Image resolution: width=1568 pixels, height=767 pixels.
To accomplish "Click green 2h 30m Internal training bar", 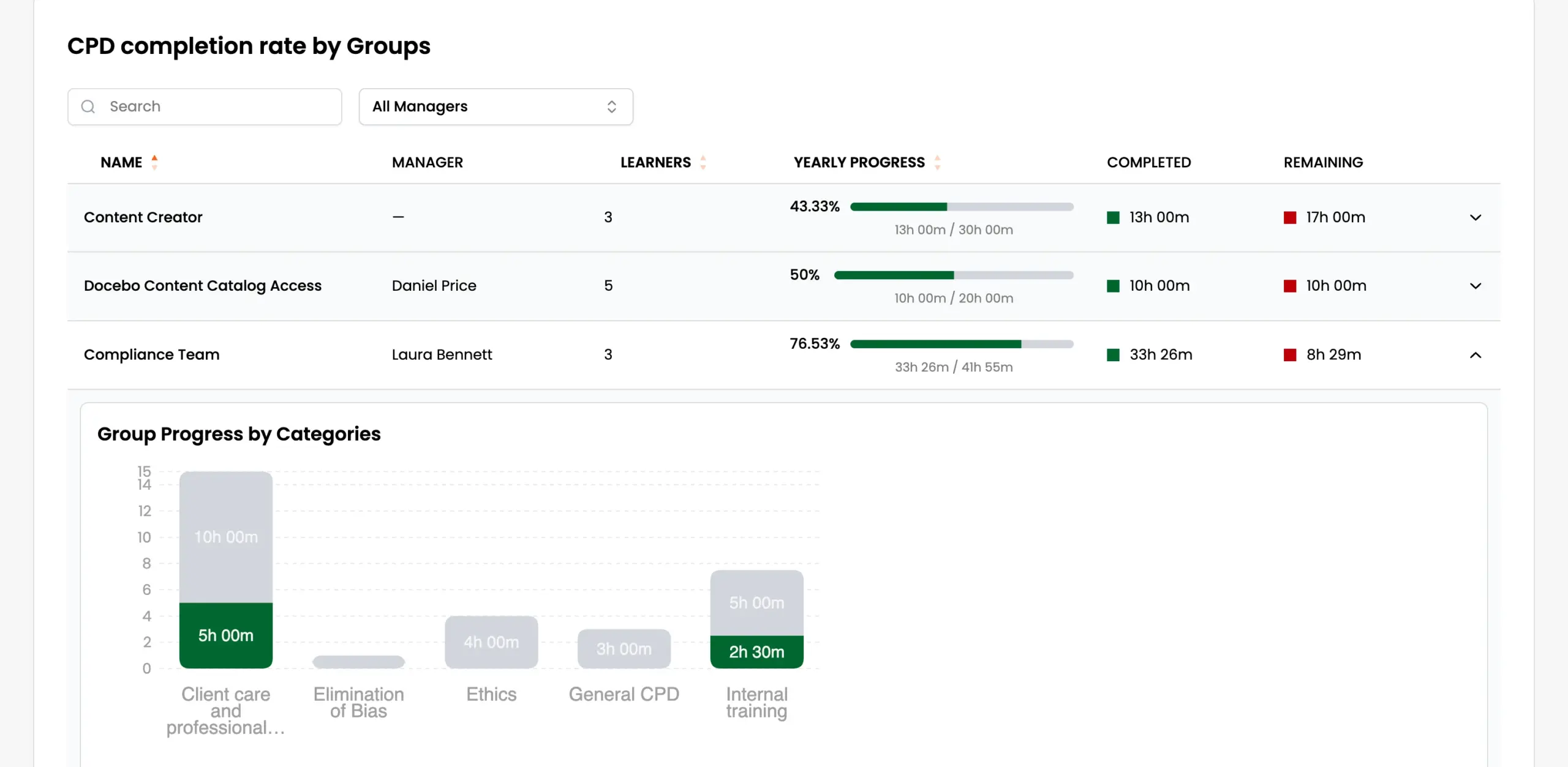I will (756, 652).
